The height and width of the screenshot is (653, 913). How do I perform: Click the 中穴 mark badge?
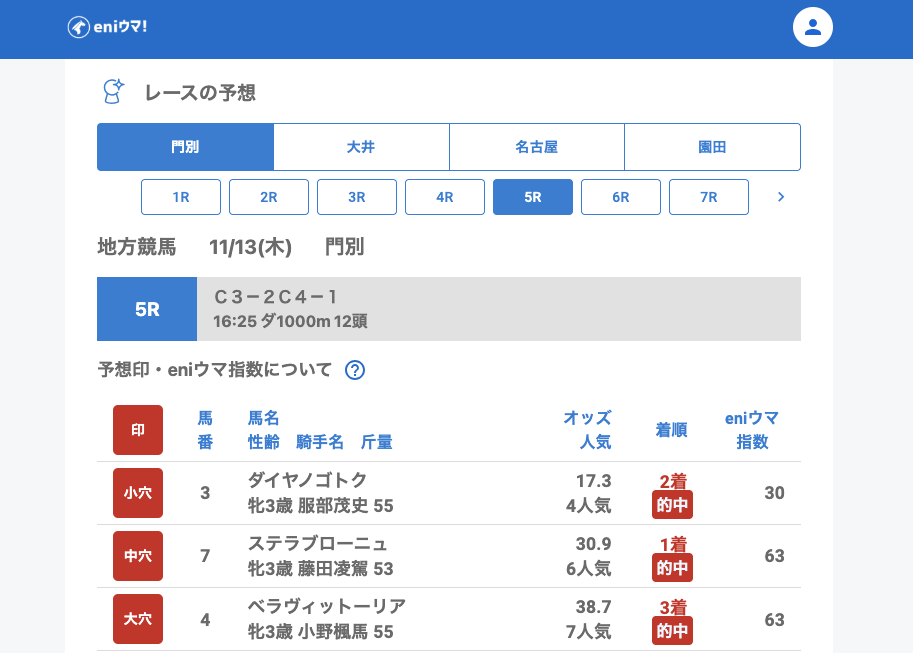click(138, 556)
